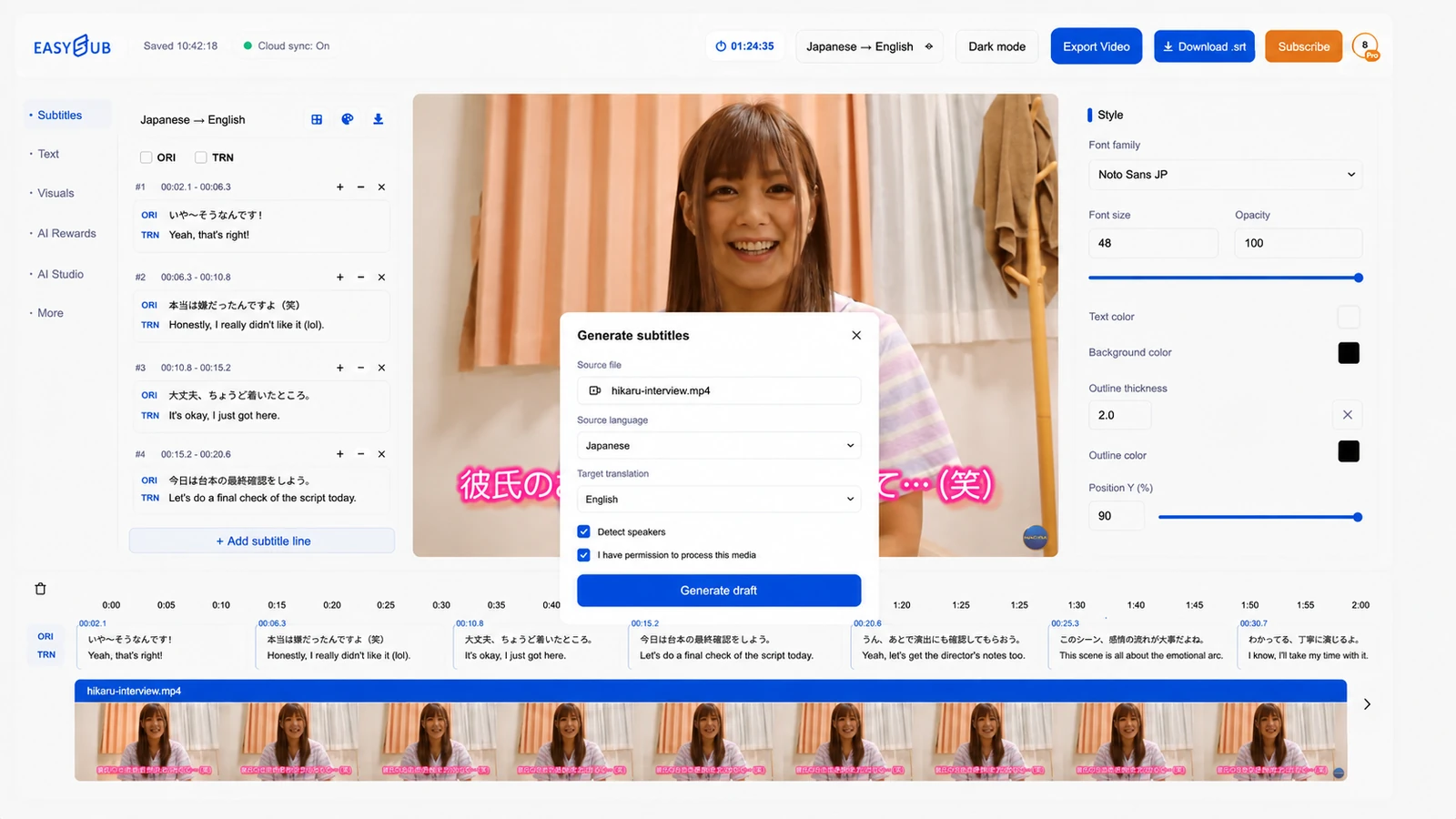The height and width of the screenshot is (819, 1456).
Task: Click the EasySub logo
Action: coord(73,46)
